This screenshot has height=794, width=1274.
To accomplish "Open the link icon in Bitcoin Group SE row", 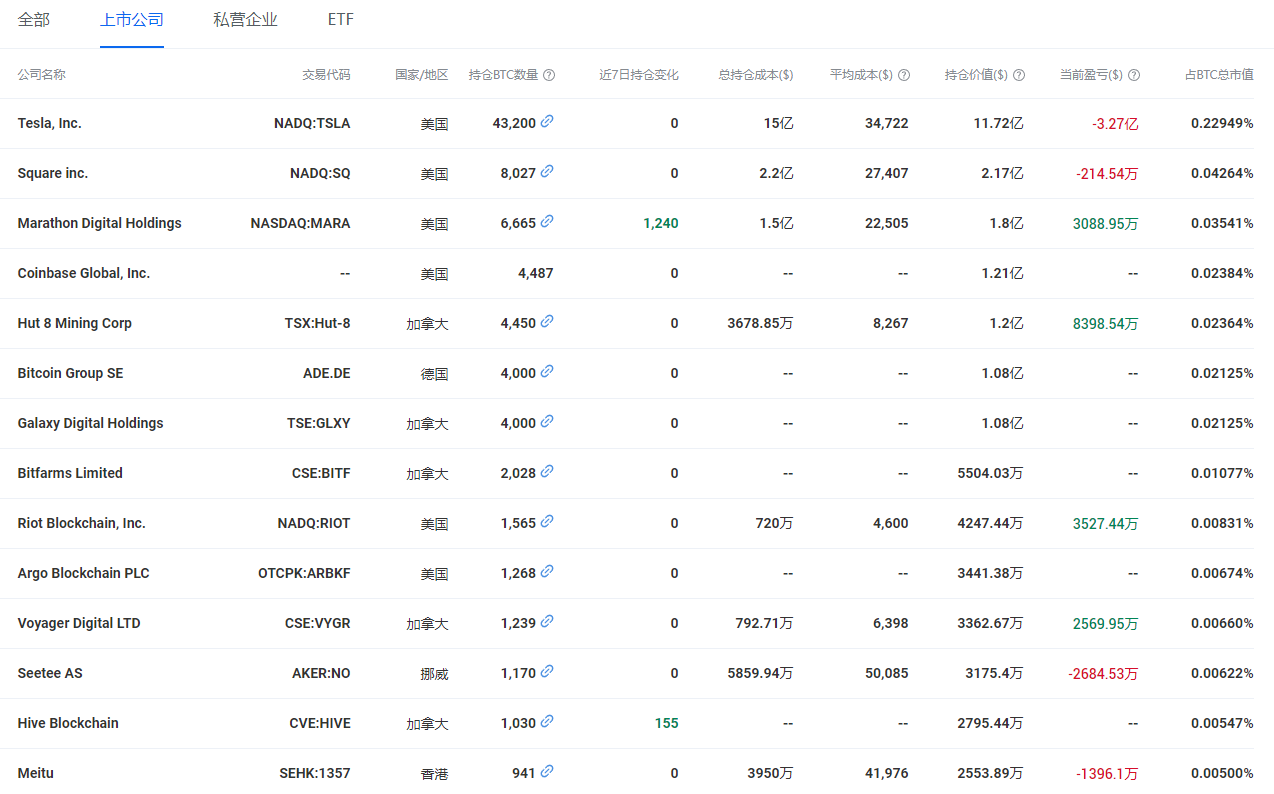I will 547,371.
